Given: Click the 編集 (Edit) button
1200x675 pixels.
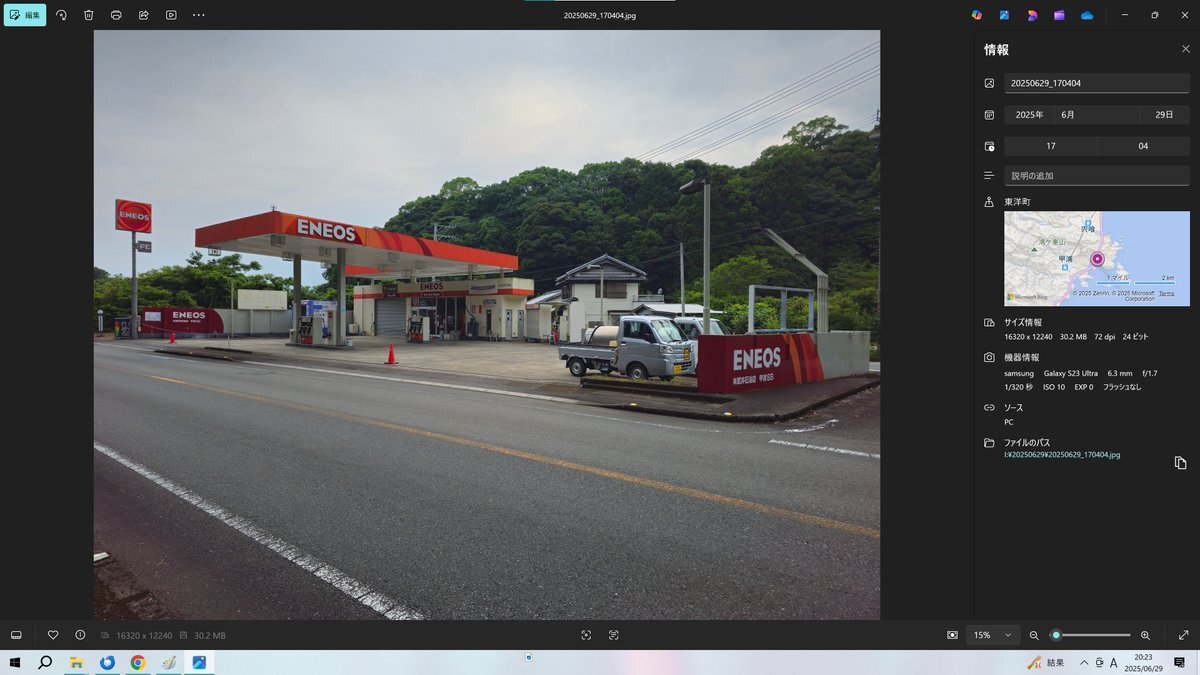Looking at the screenshot, I should (x=25, y=15).
